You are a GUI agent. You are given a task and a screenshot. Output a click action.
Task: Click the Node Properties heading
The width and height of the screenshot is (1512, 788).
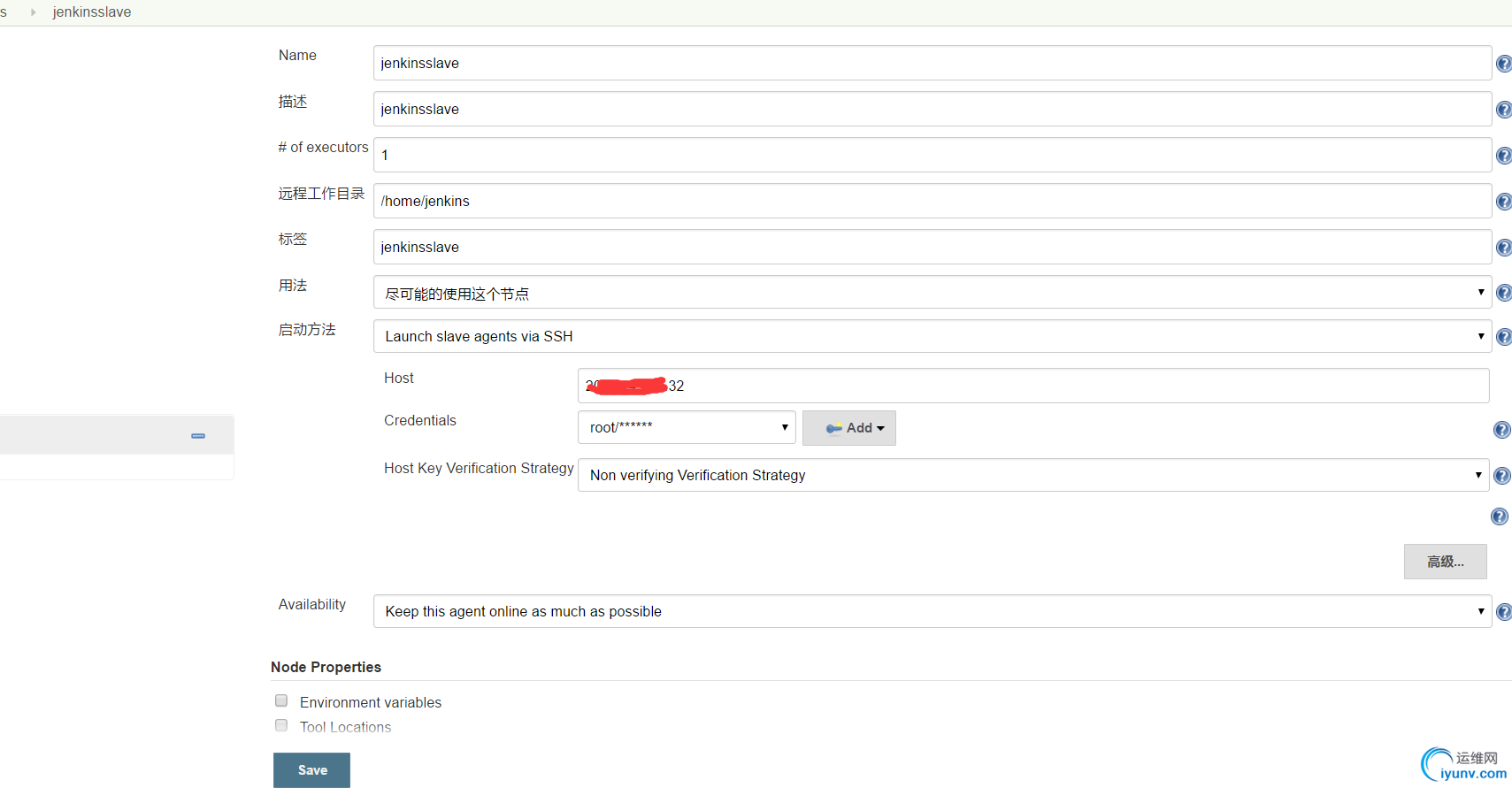[326, 667]
